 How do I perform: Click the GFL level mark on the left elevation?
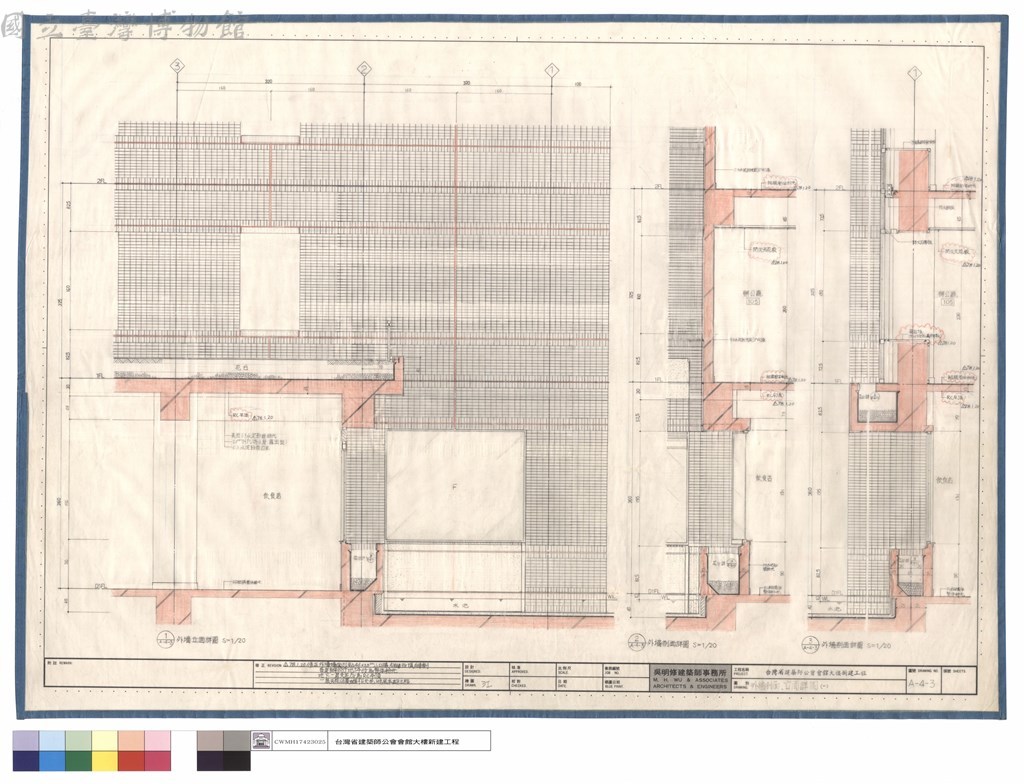coord(99,587)
